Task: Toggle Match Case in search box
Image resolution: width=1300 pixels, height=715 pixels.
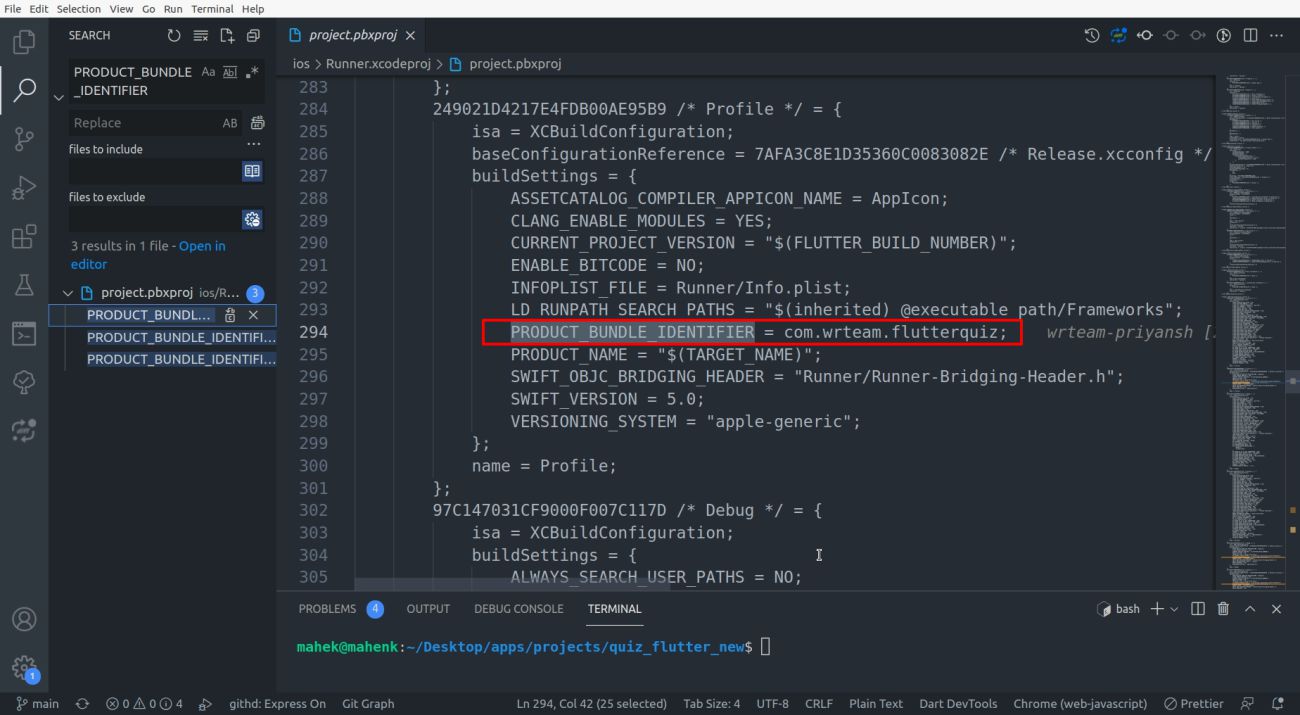Action: (208, 72)
